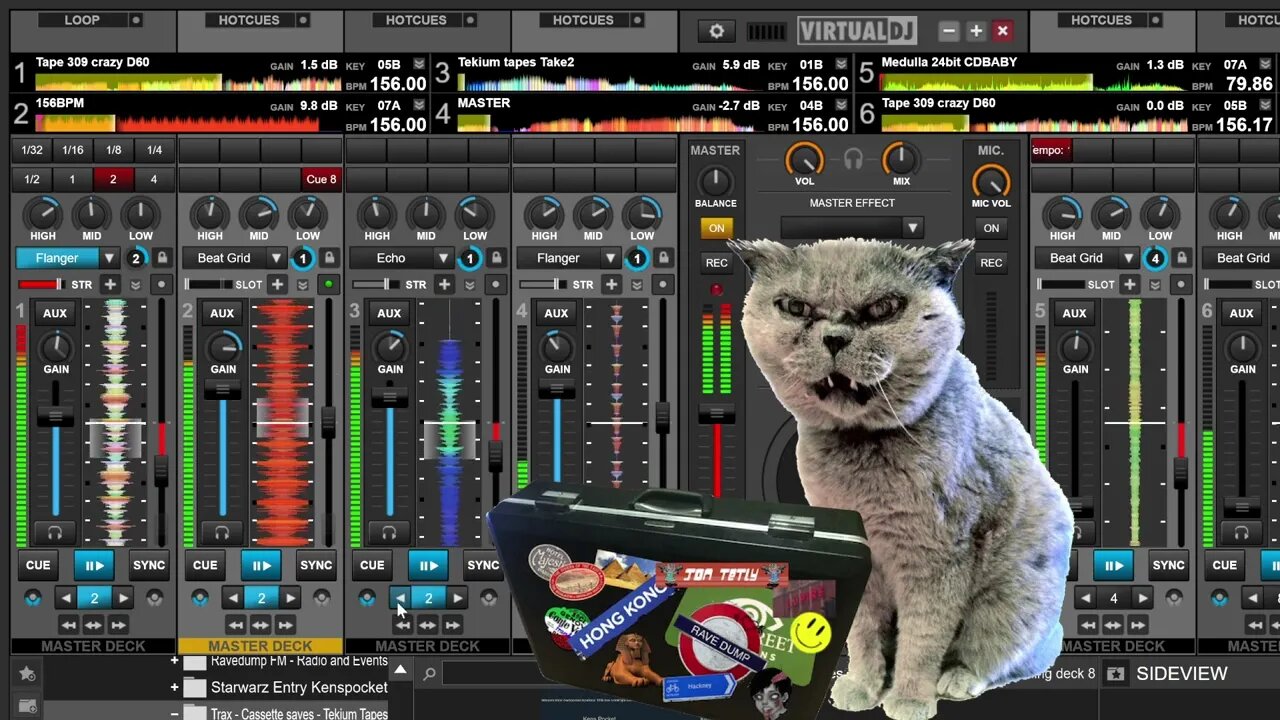1280x720 pixels.
Task: Click deck 3 play/pause button
Action: [428, 565]
